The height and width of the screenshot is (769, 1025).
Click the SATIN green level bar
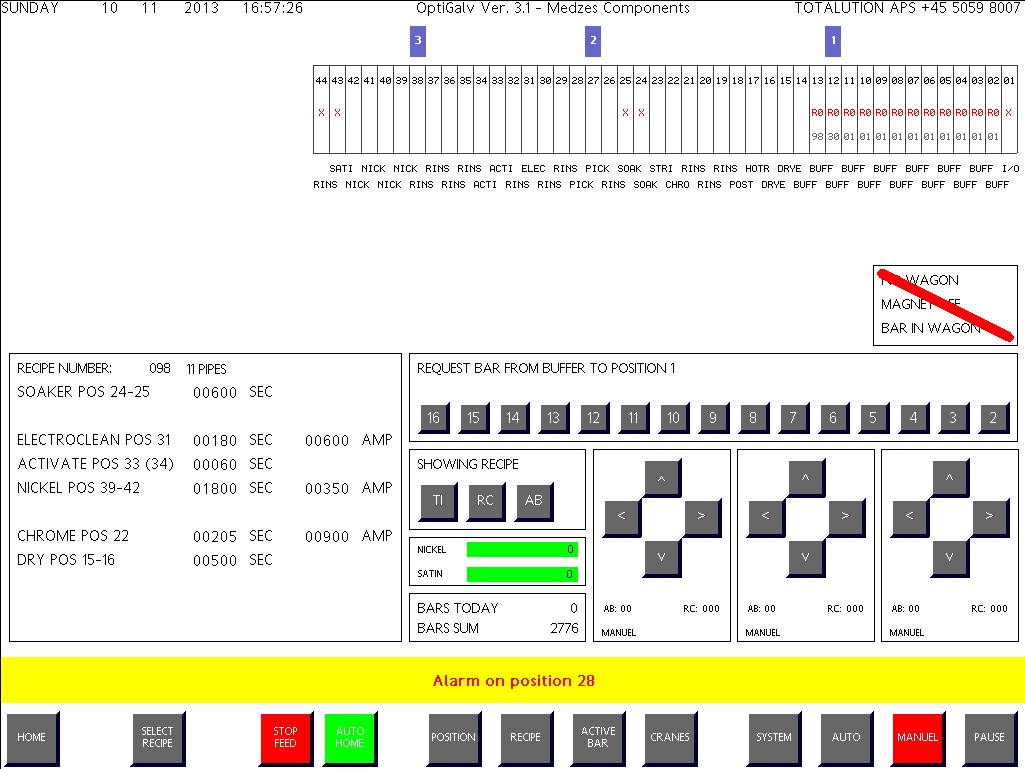click(522, 574)
